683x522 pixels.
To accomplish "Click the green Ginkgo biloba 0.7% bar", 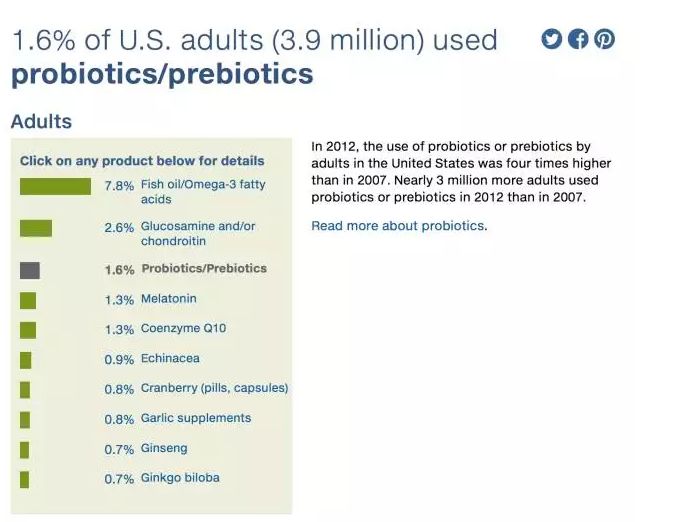I will pyautogui.click(x=24, y=480).
